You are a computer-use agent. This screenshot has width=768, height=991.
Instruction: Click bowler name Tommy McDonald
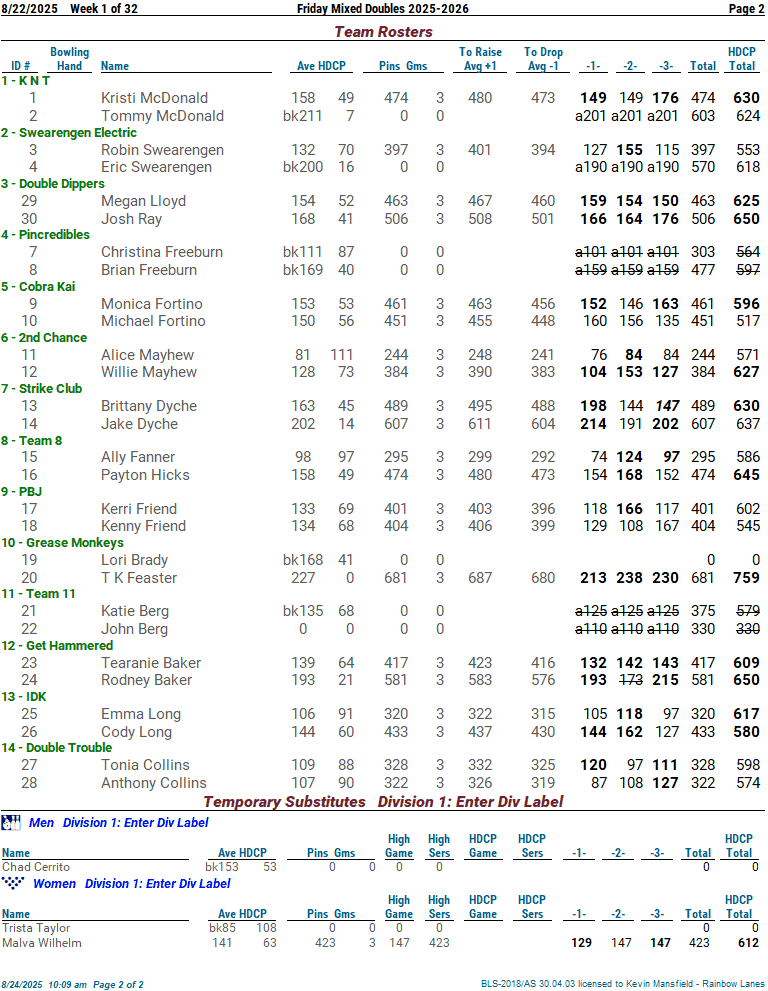pos(162,116)
